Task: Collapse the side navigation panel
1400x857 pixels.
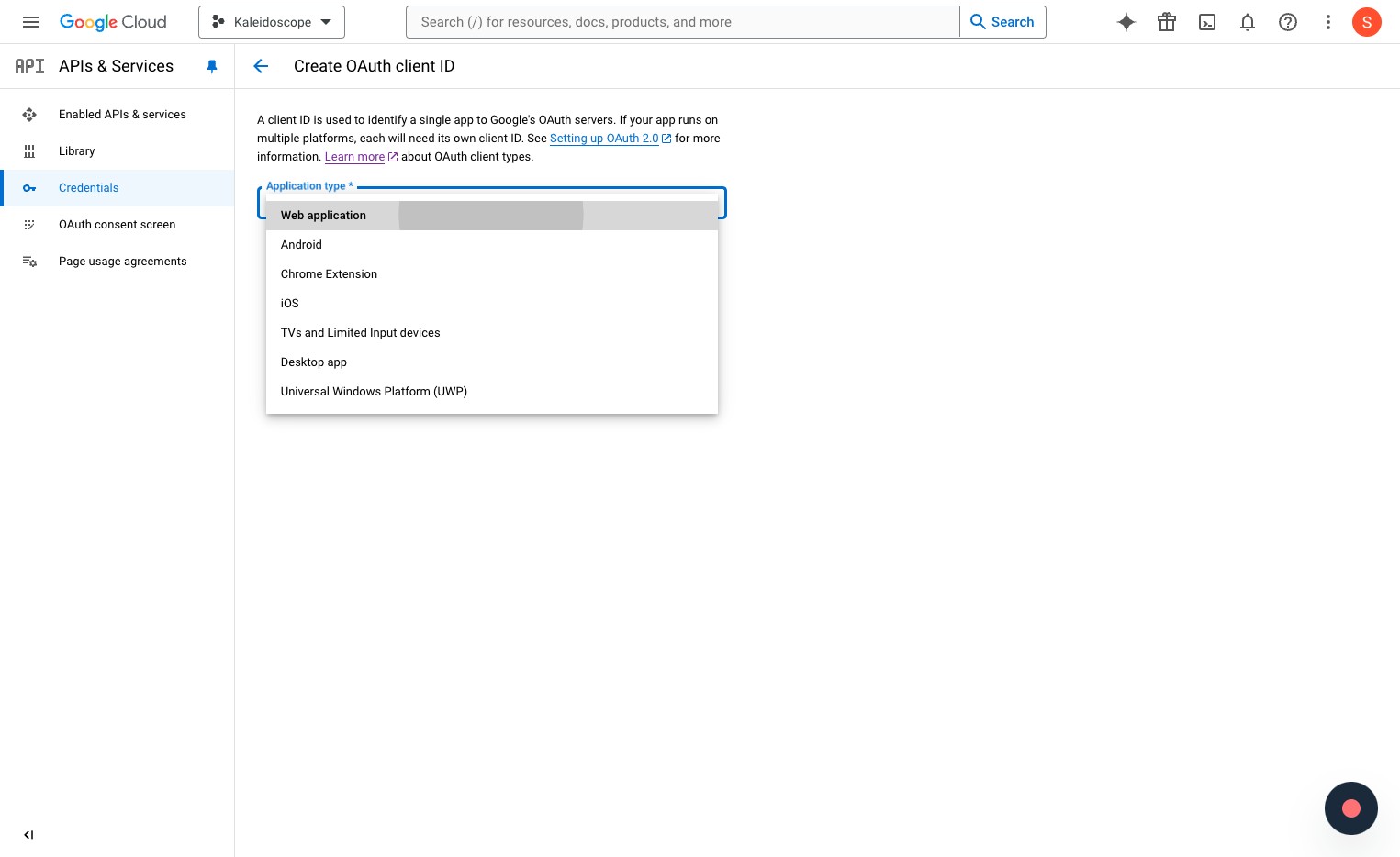Action: coord(28,835)
